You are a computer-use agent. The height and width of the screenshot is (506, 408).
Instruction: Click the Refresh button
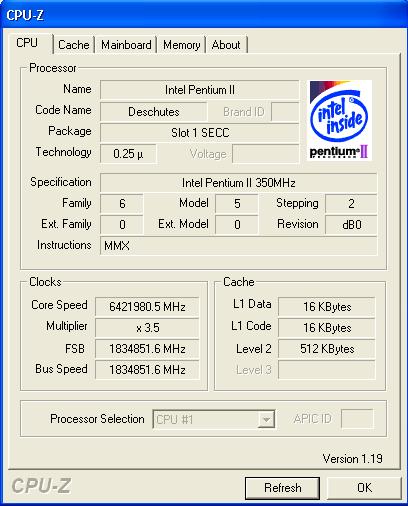[282, 488]
